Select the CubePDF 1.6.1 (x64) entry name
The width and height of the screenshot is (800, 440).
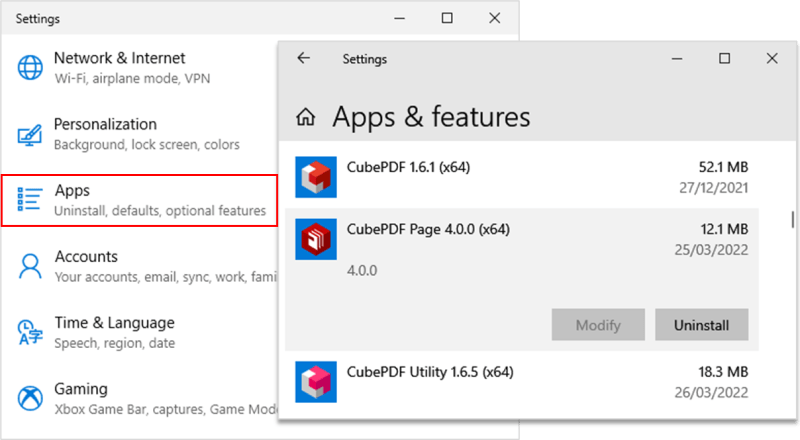pos(408,167)
